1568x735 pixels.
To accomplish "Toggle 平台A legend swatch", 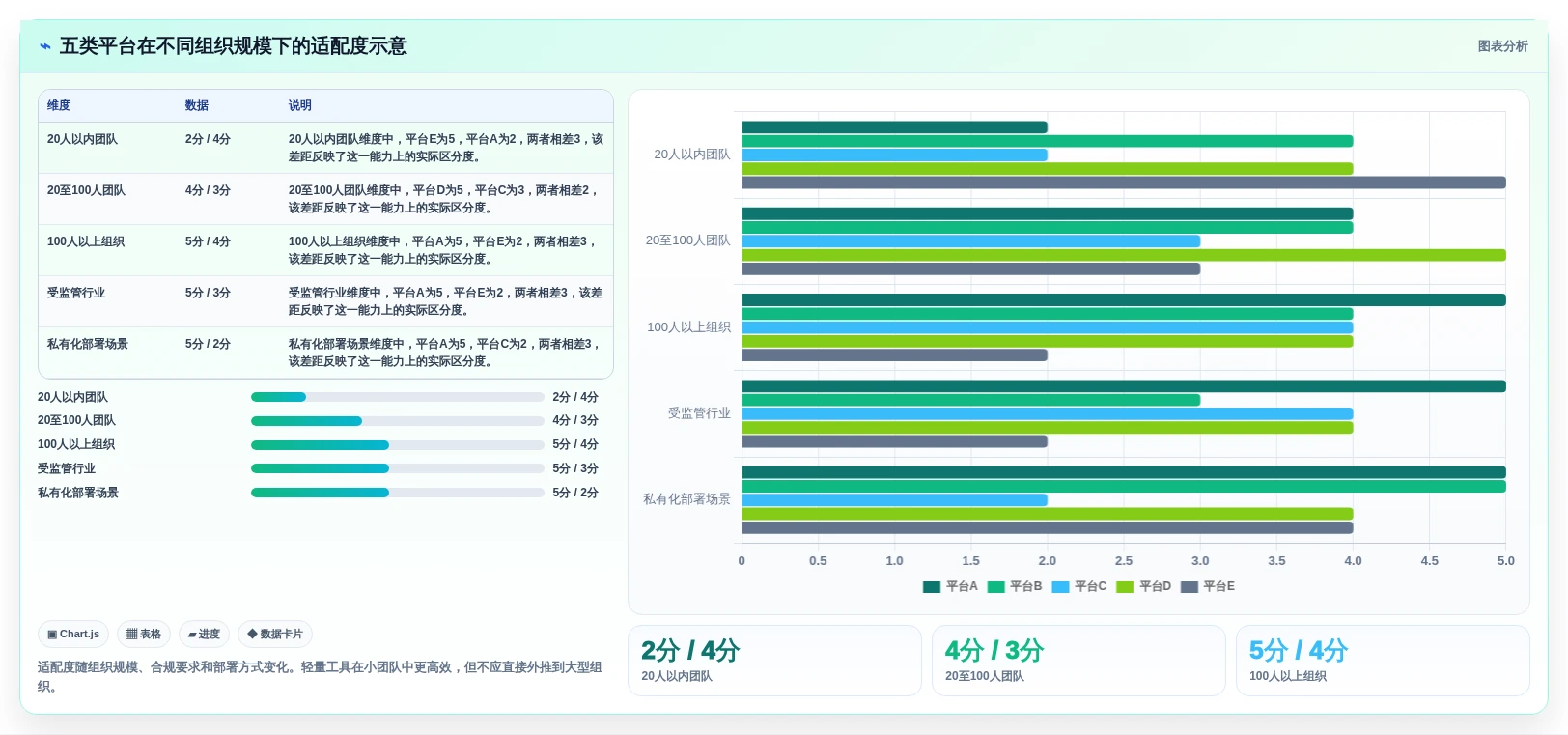I will click(932, 587).
